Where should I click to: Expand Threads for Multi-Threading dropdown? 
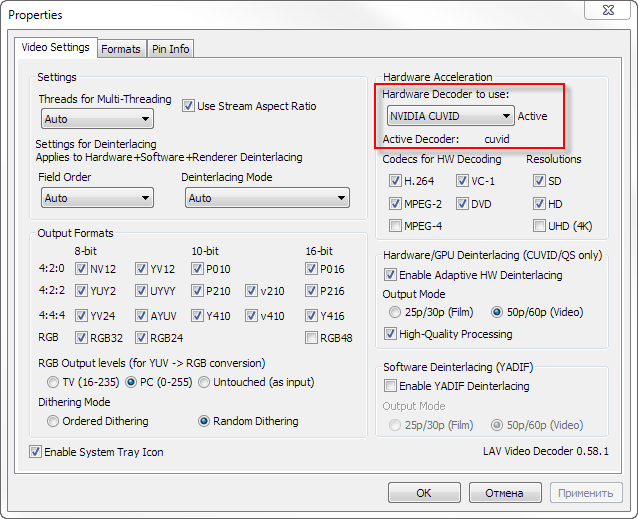coord(97,119)
